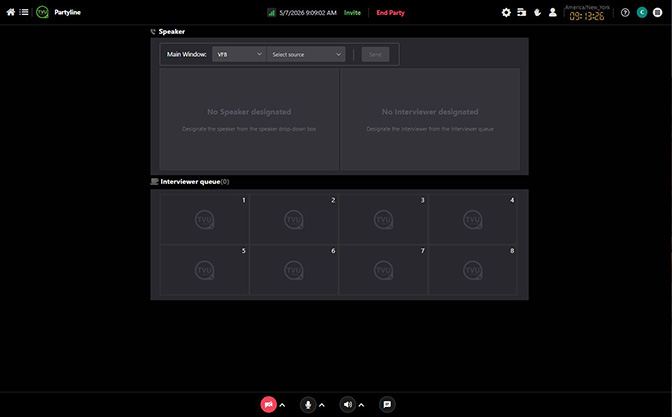Expand camera options chevron
This screenshot has height=417, width=672.
[x=282, y=405]
